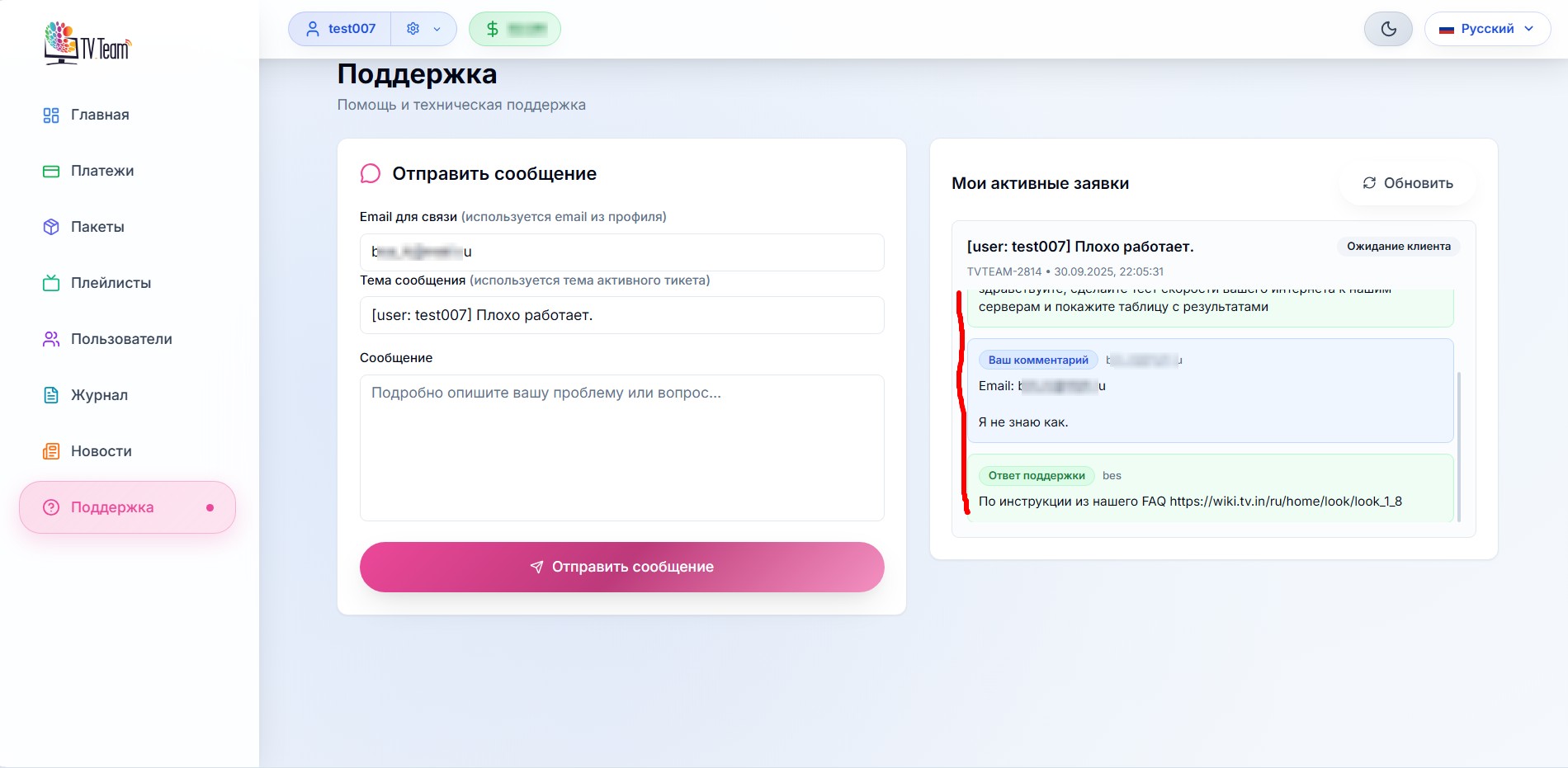Screen dimensions: 1568x768
Task: Go to Платежи section
Action: coord(102,171)
